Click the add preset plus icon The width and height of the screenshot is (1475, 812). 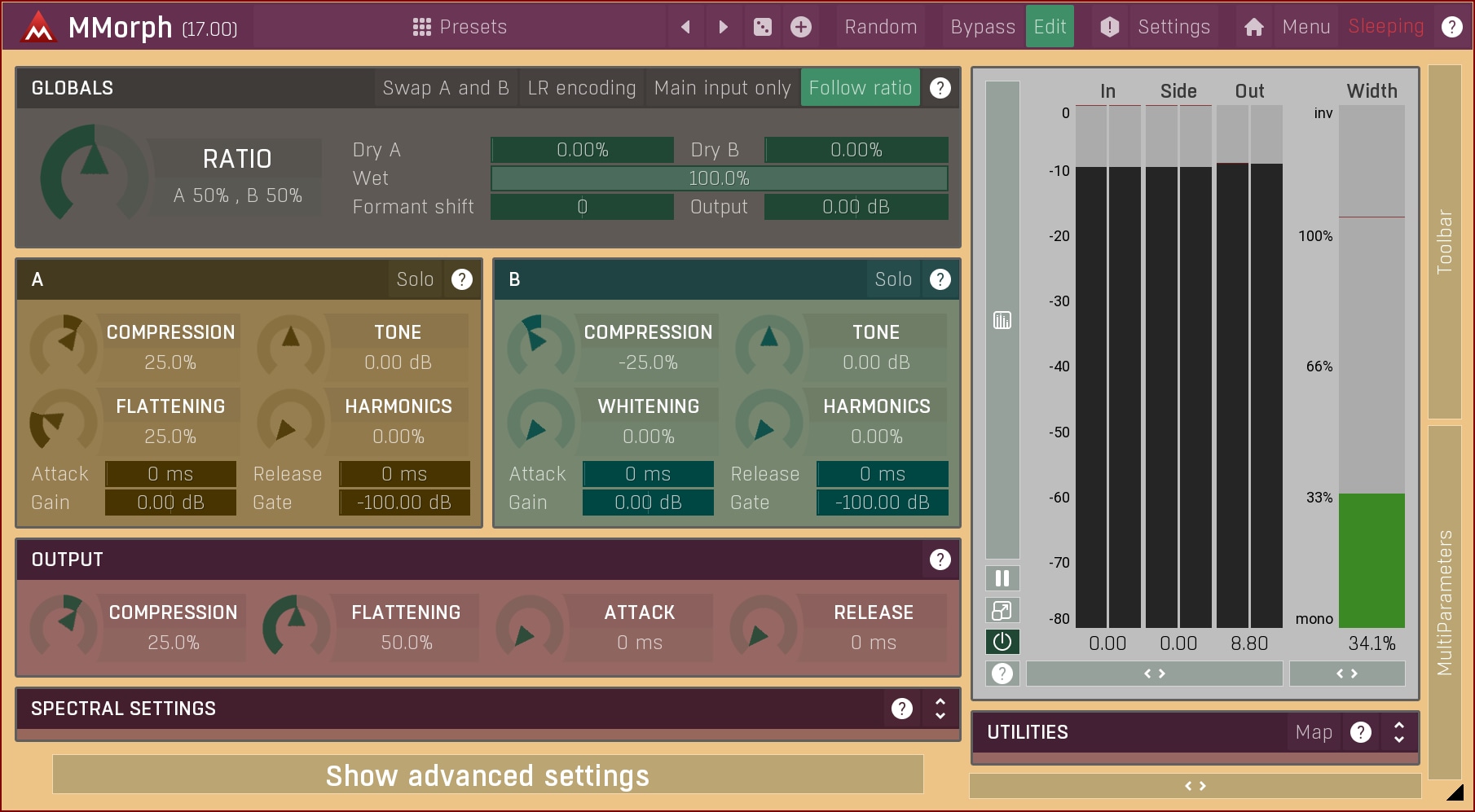click(801, 27)
